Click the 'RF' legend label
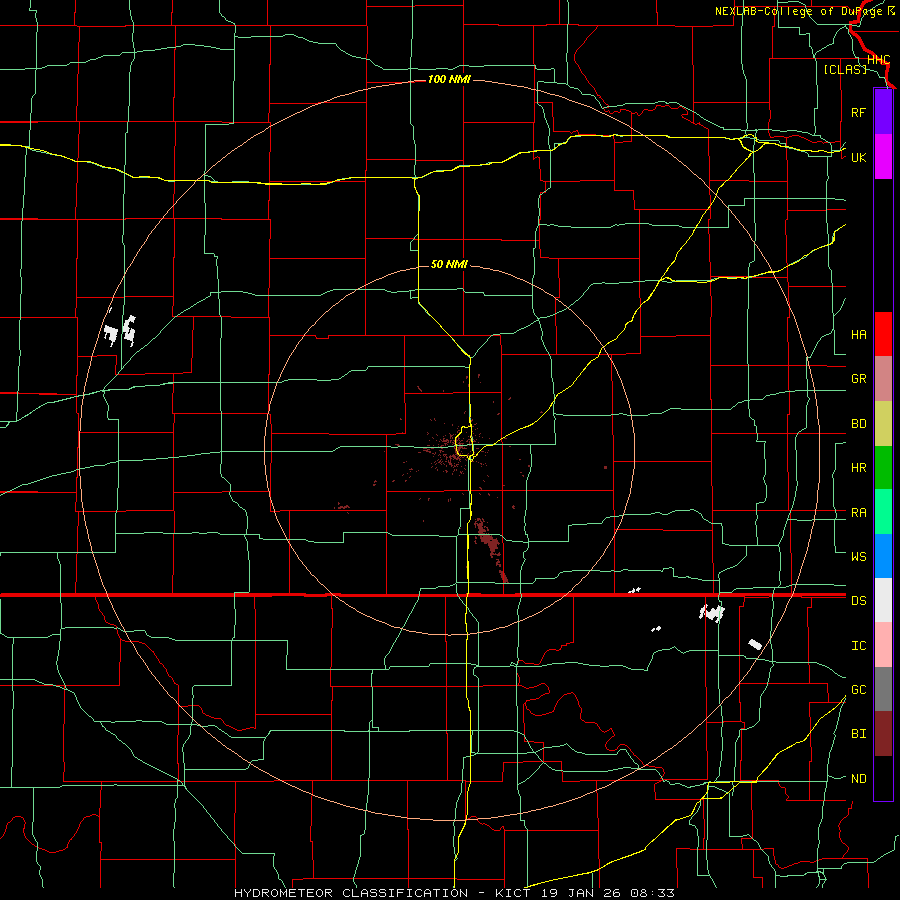Viewport: 900px width, 900px height. (x=858, y=112)
